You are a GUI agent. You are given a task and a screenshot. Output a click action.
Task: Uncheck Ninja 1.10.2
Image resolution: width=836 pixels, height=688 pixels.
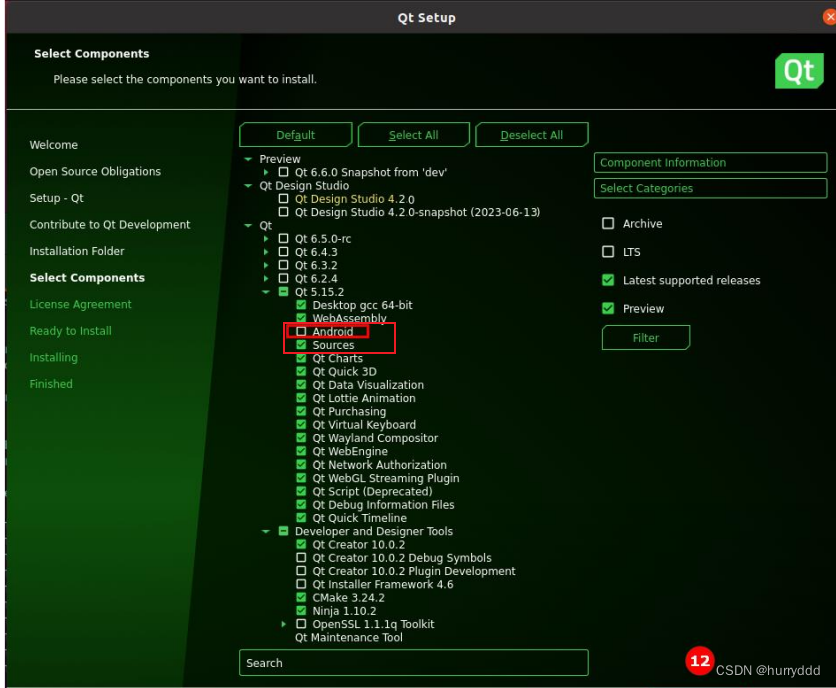(x=301, y=611)
